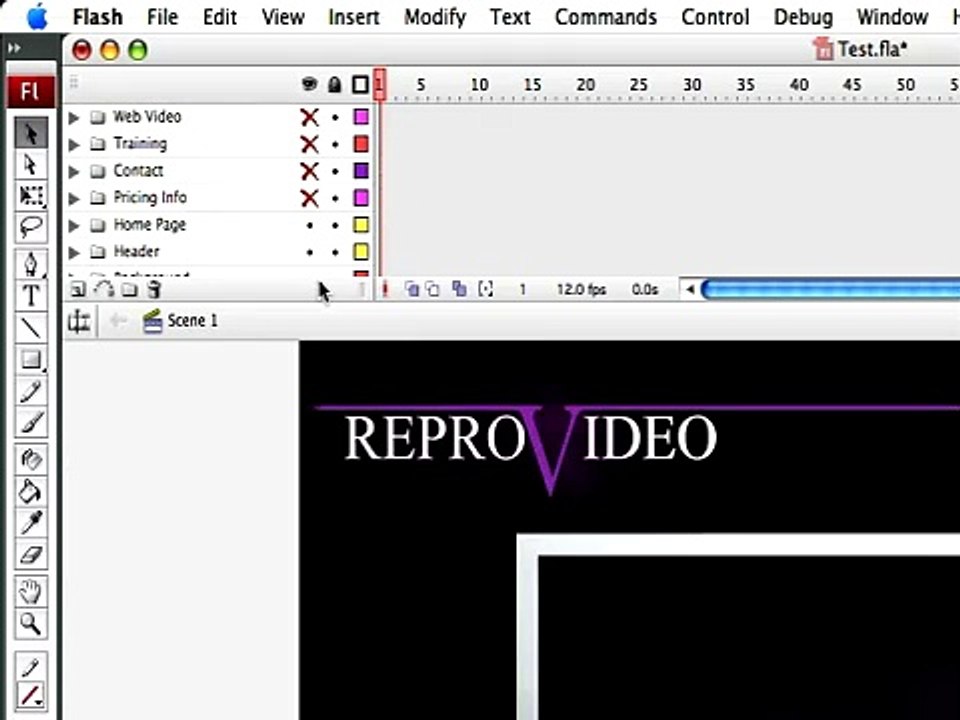Toggle all layers visibility eye icon
960x720 pixels.
coord(310,84)
